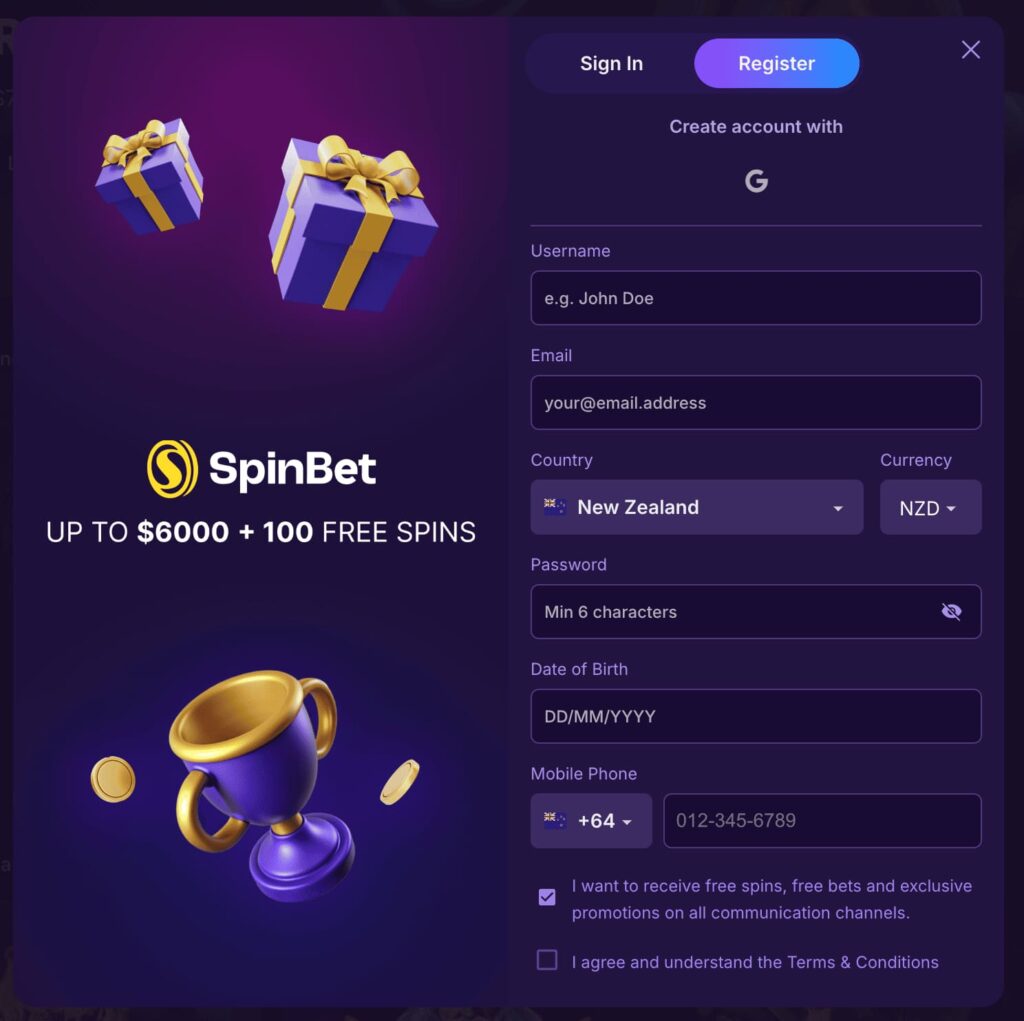Click the SpinBet logo

[x=262, y=468]
